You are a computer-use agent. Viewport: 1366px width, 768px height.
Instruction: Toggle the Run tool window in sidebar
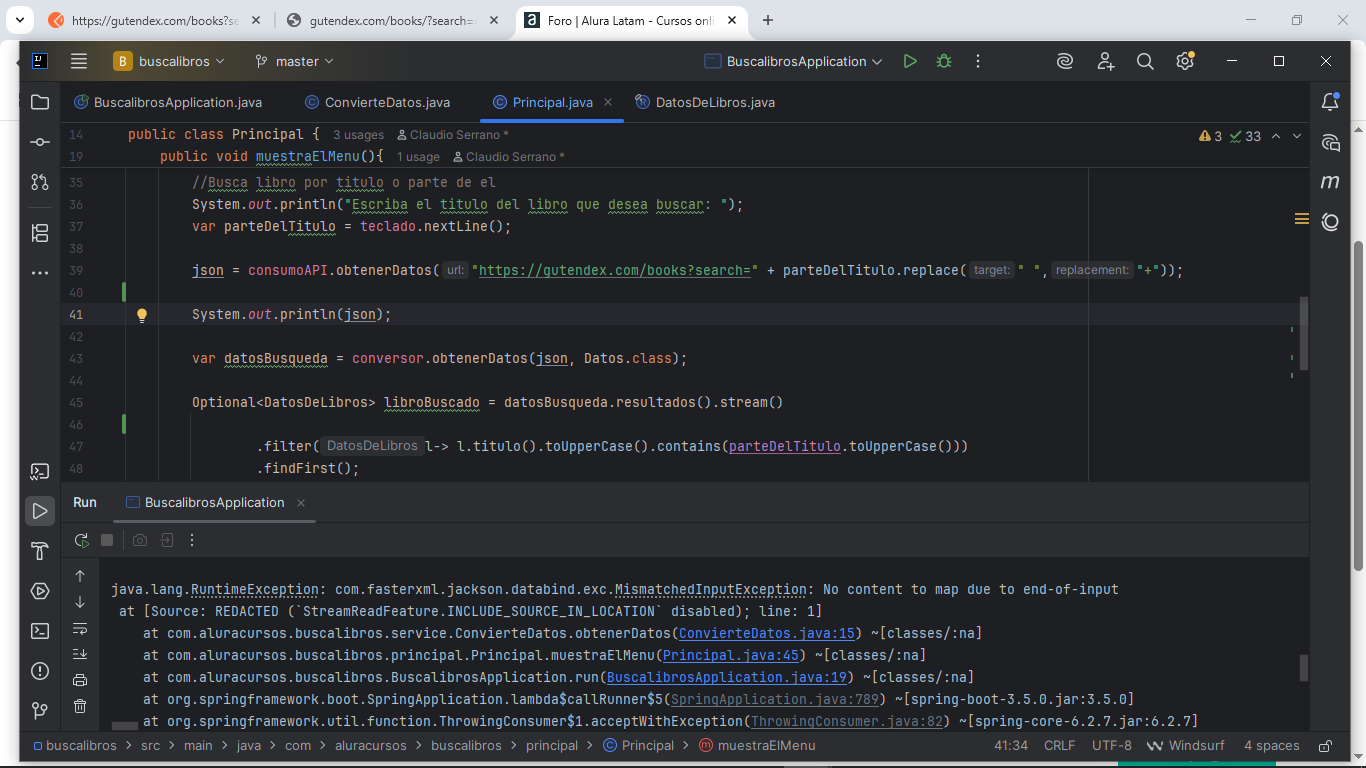coord(40,511)
